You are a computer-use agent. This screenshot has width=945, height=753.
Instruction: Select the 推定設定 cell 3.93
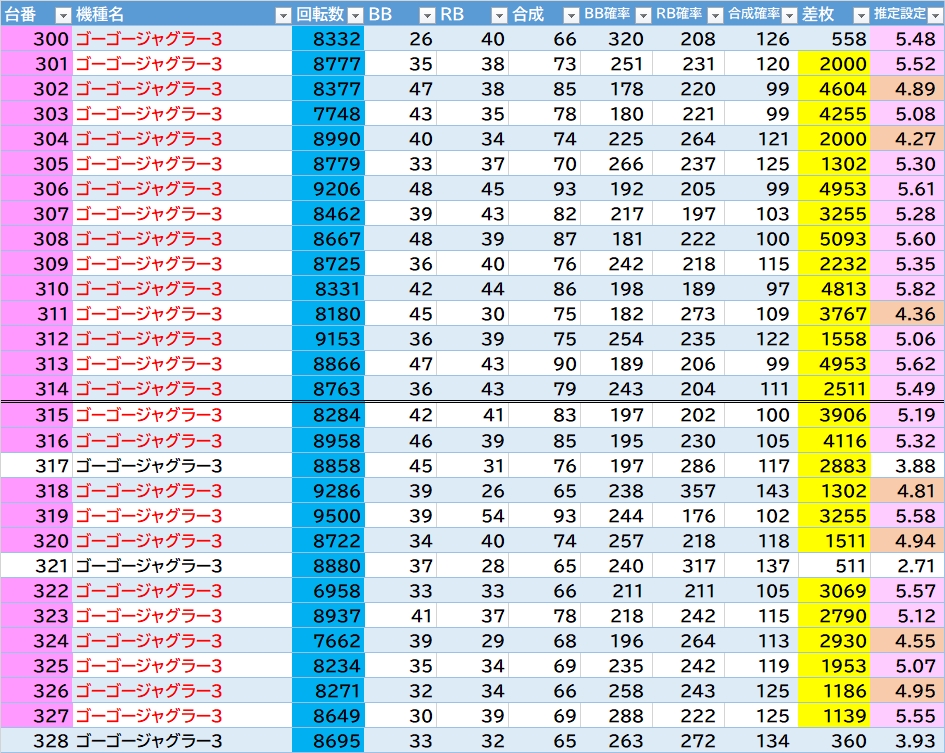(x=907, y=740)
